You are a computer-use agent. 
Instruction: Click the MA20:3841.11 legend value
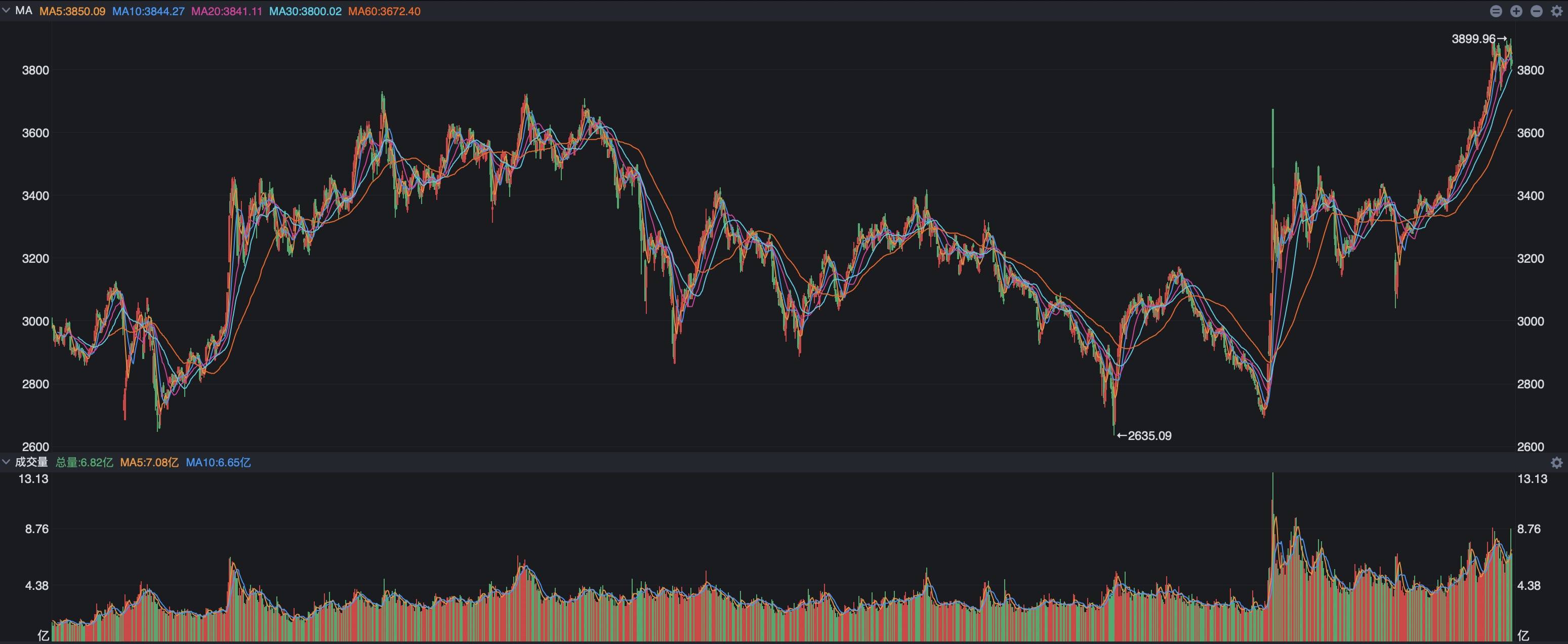click(x=227, y=12)
